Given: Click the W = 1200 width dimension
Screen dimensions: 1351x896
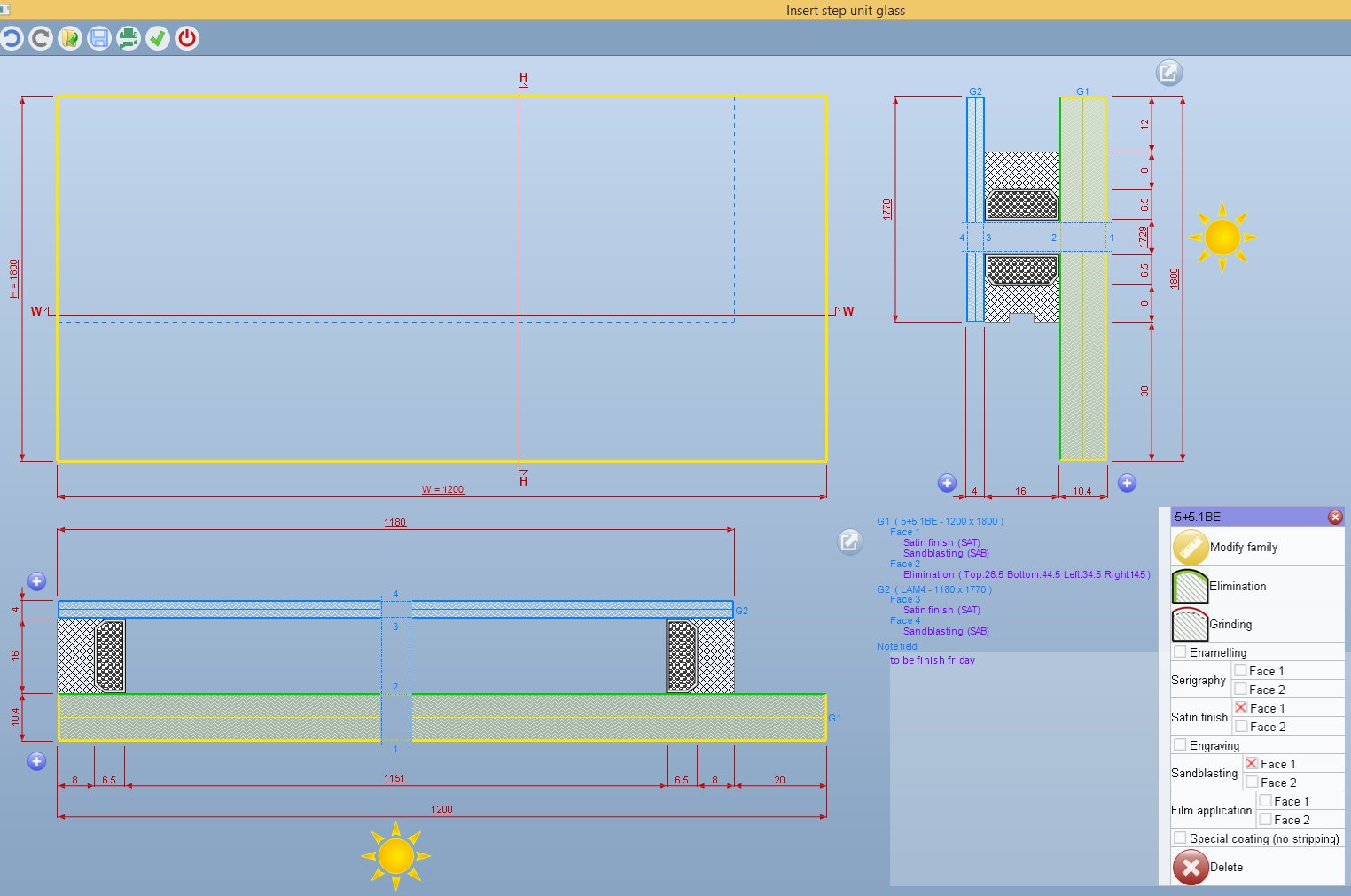Looking at the screenshot, I should [x=442, y=489].
